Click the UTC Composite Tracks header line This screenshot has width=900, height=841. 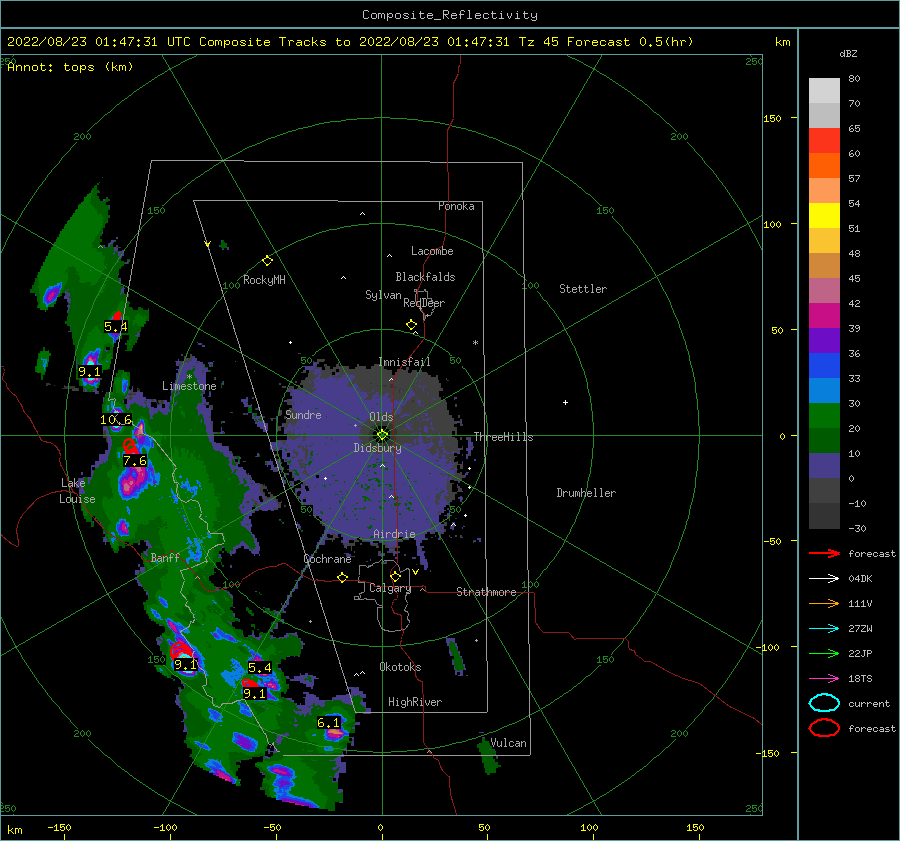350,42
